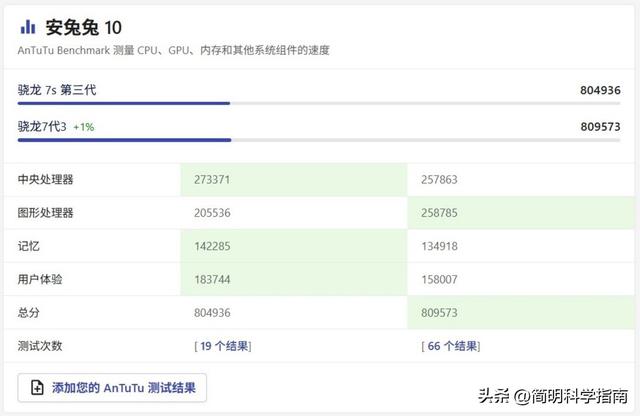Open the [19 个结果] link
640x416 pixels.
click(222, 346)
